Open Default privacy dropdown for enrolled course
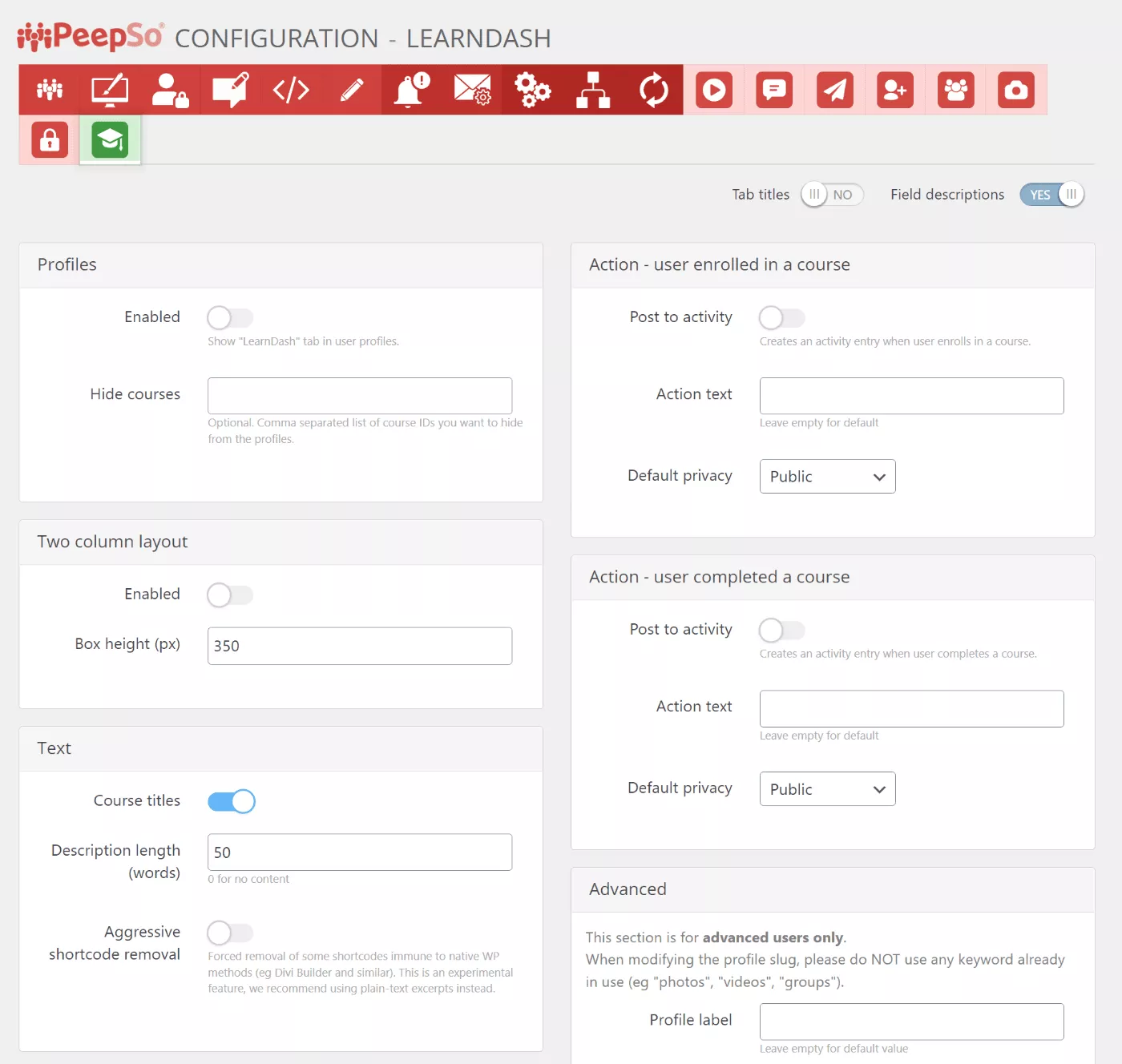 coord(827,477)
